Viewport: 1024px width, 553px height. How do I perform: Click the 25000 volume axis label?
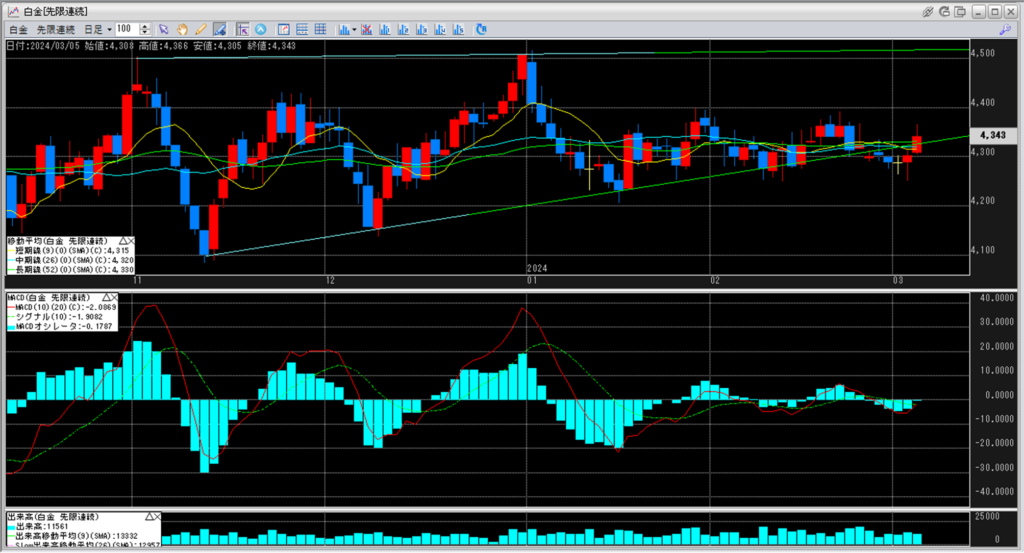click(987, 516)
